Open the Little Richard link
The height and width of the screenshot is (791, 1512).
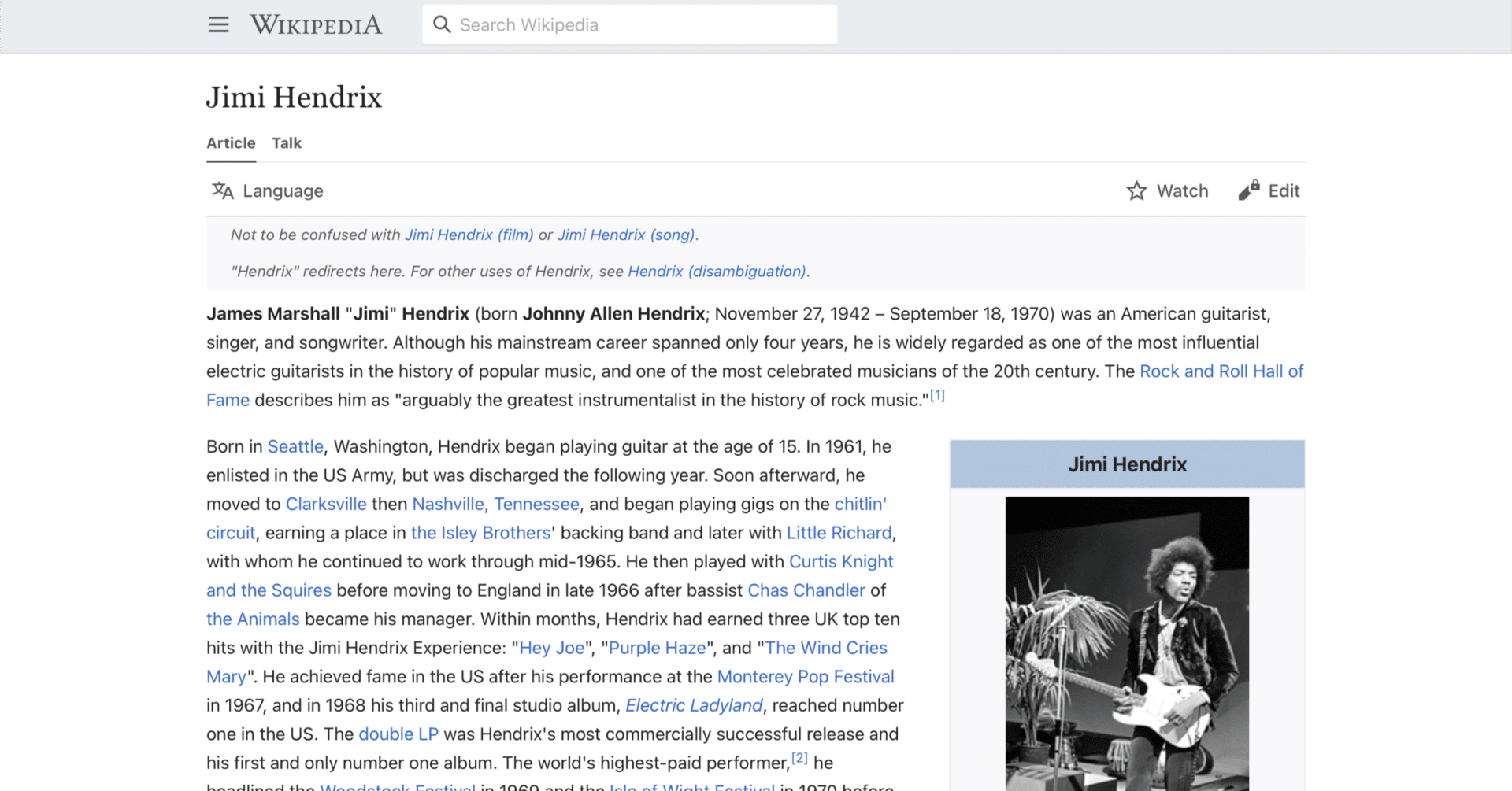pos(839,533)
